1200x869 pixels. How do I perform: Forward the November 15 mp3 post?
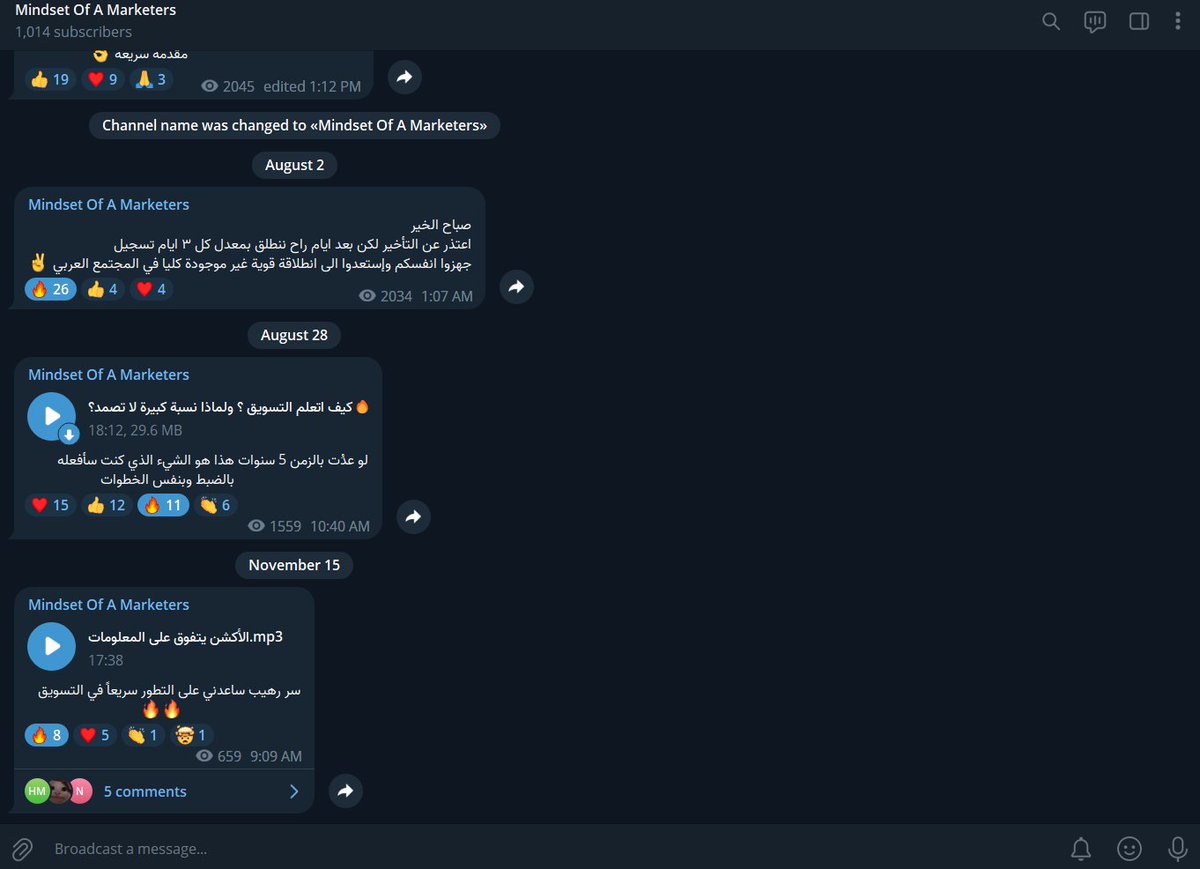pos(345,791)
